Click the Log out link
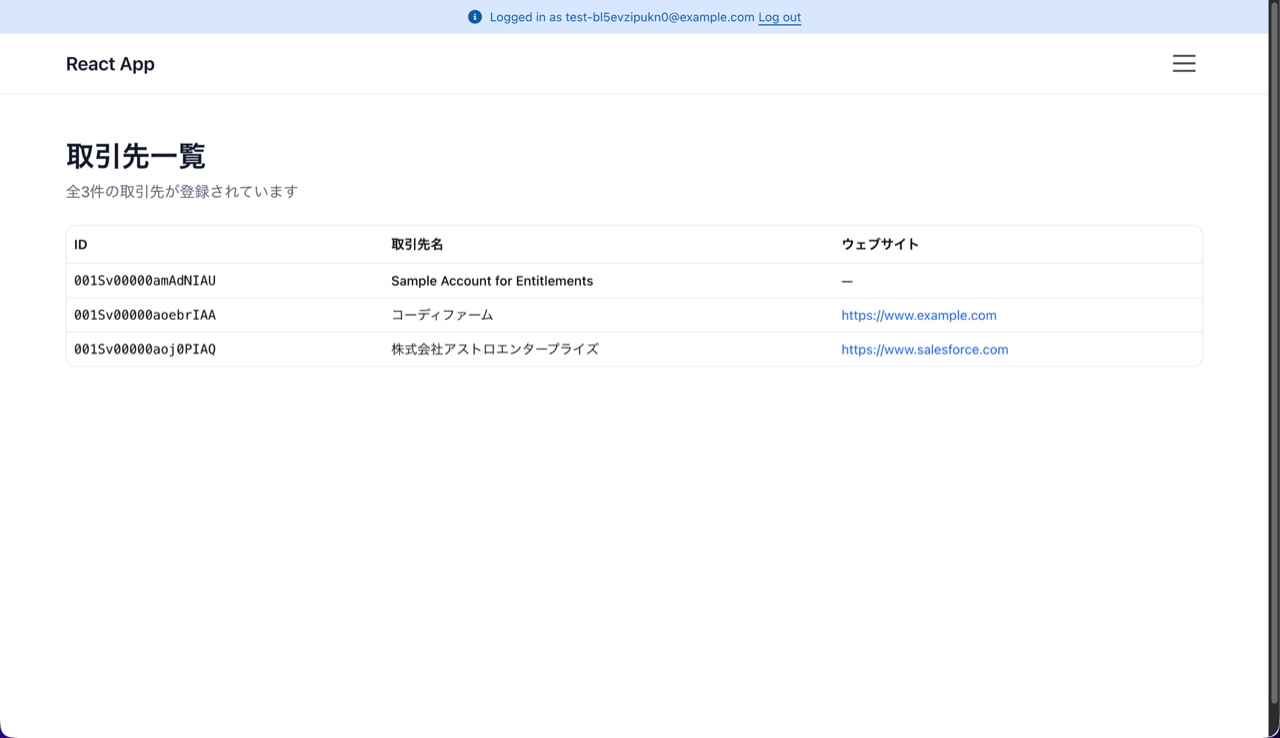This screenshot has height=738, width=1280. [779, 17]
